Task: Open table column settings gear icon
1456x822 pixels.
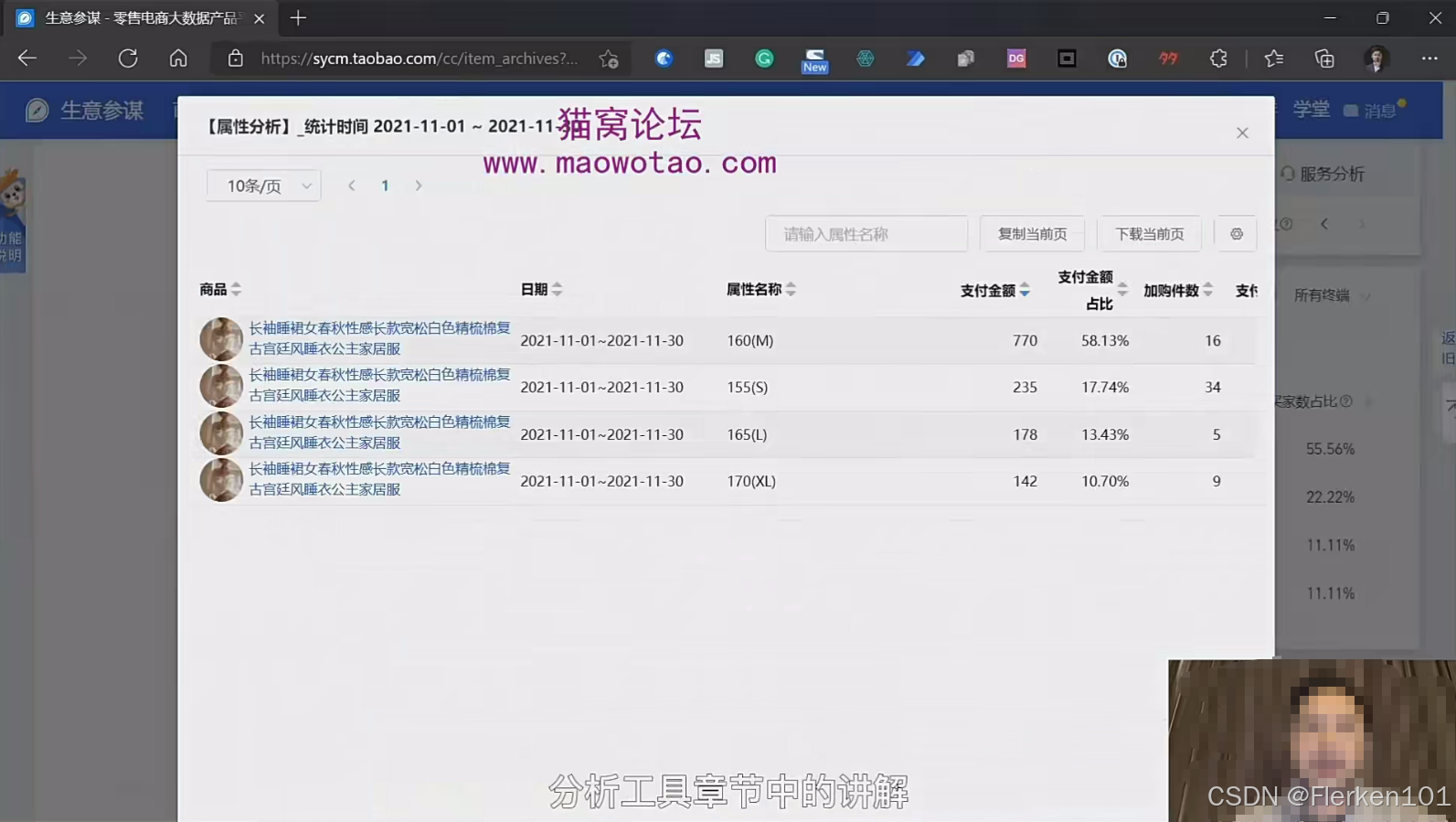Action: (x=1236, y=234)
